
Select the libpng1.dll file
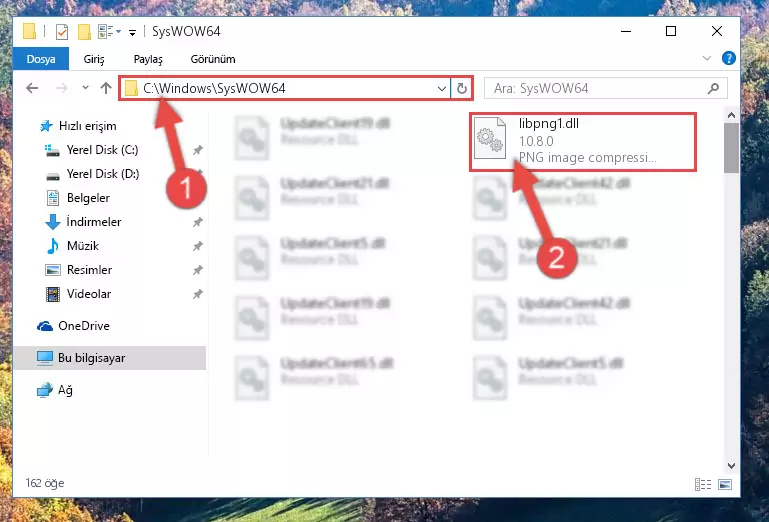[x=583, y=141]
